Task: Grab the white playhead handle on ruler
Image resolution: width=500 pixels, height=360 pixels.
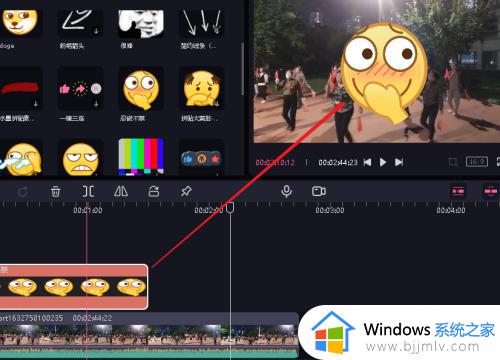Action: (230, 208)
